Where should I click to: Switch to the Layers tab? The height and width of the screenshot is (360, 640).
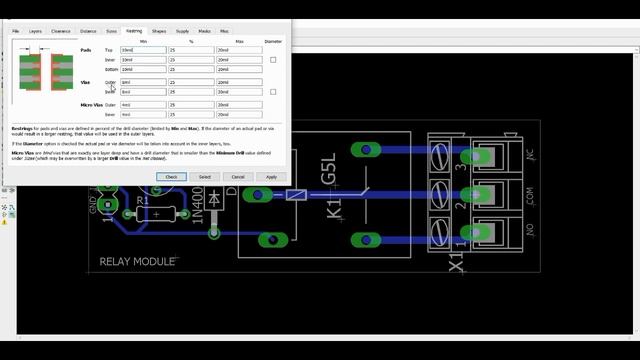click(x=35, y=31)
